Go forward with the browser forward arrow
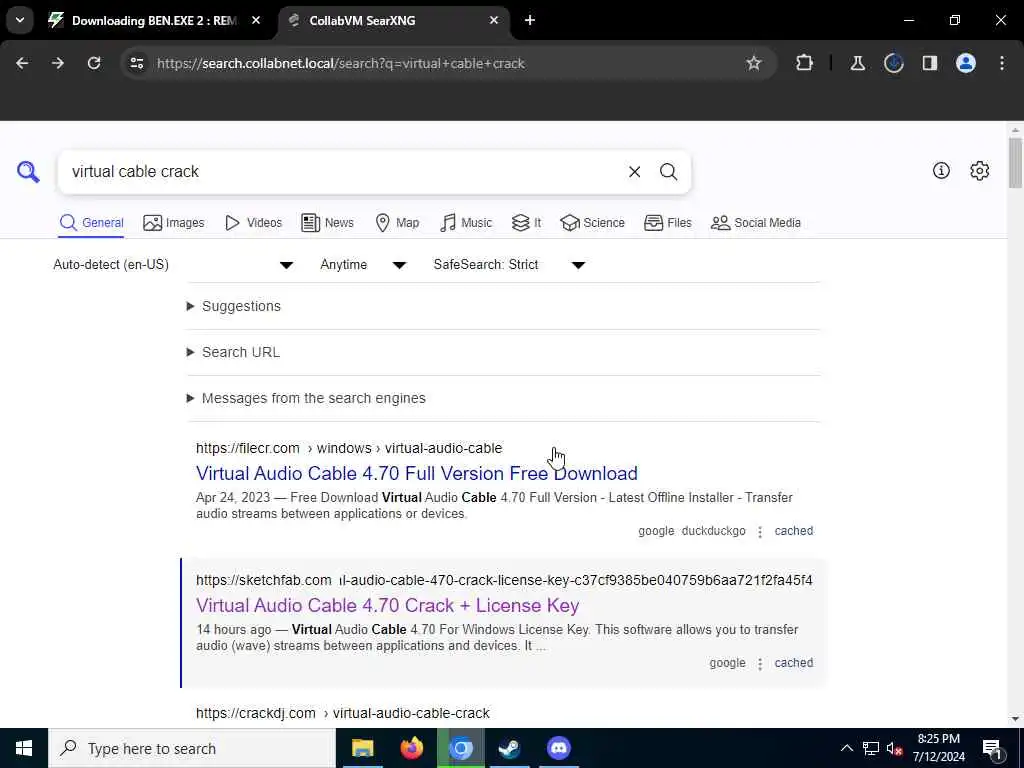Viewport: 1024px width, 768px height. (58, 63)
